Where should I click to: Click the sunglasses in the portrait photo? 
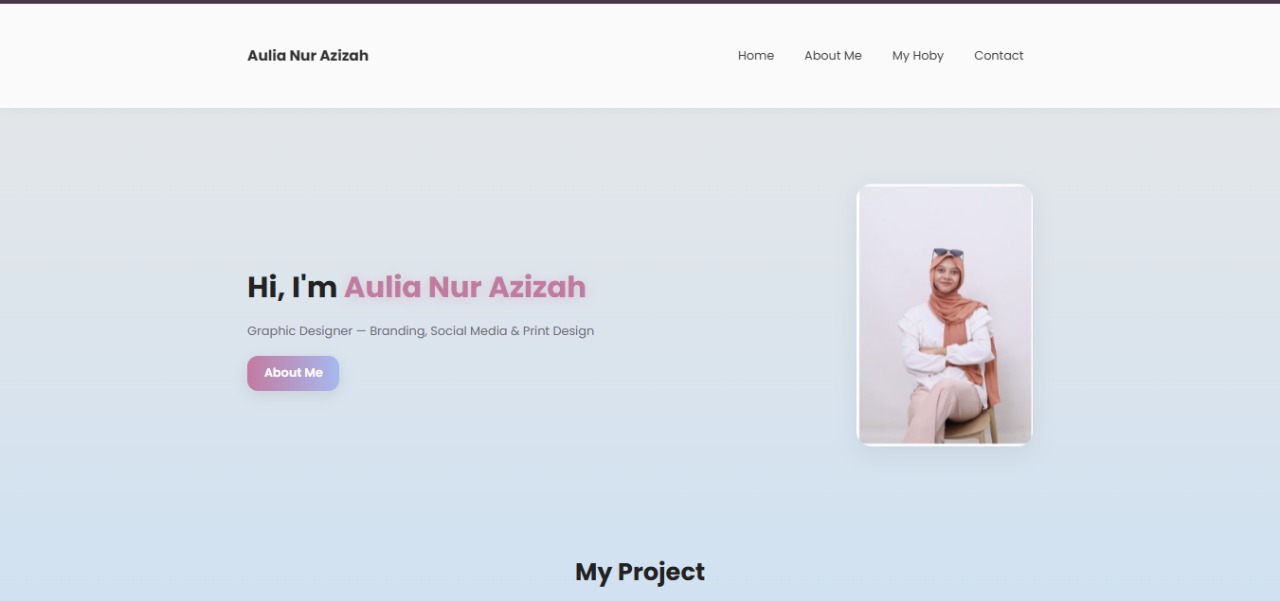[x=947, y=254]
